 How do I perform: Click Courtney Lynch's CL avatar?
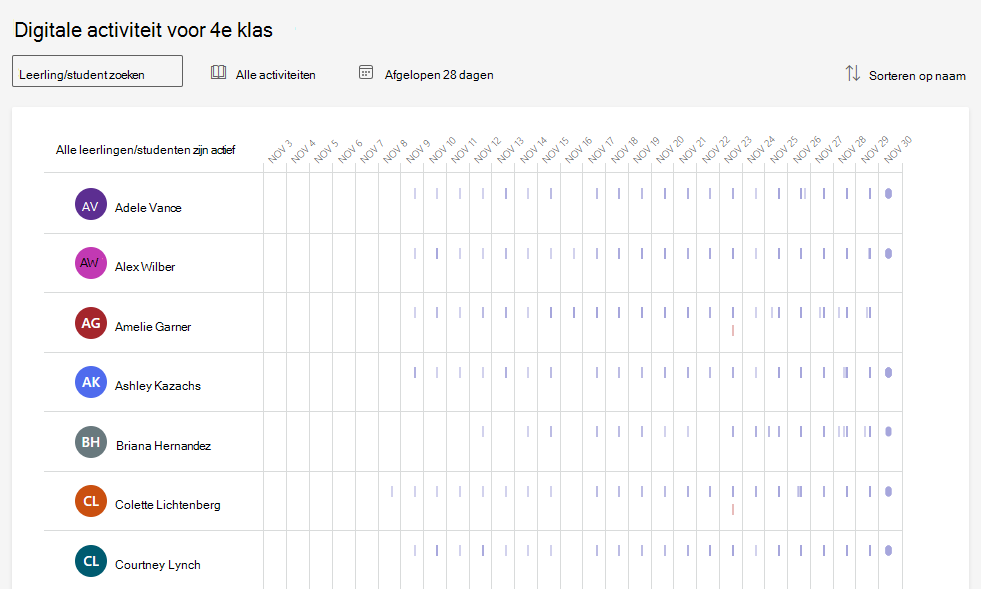point(91,561)
